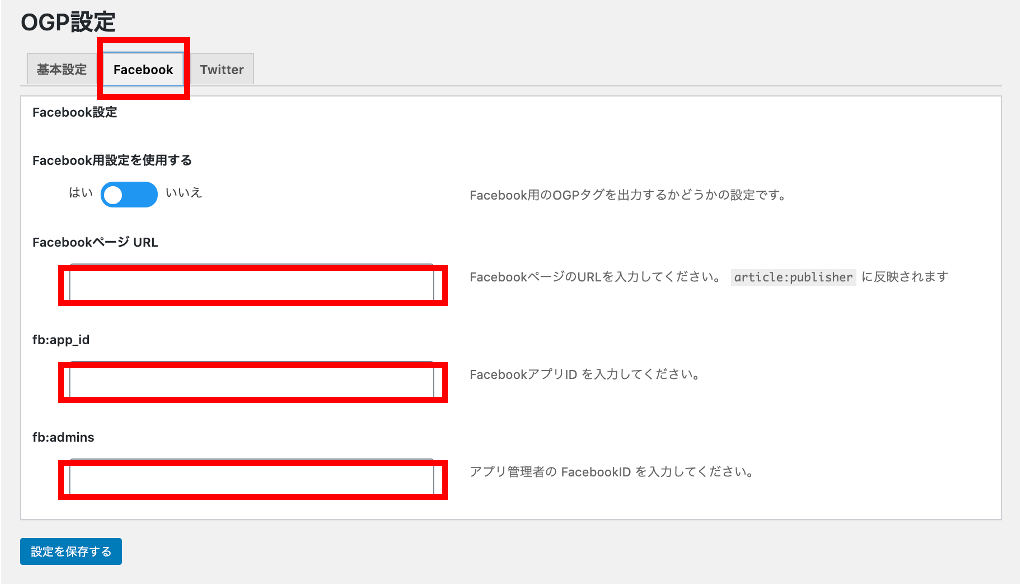Click the Facebook用のOGPタグを出力するか description

[628, 195]
